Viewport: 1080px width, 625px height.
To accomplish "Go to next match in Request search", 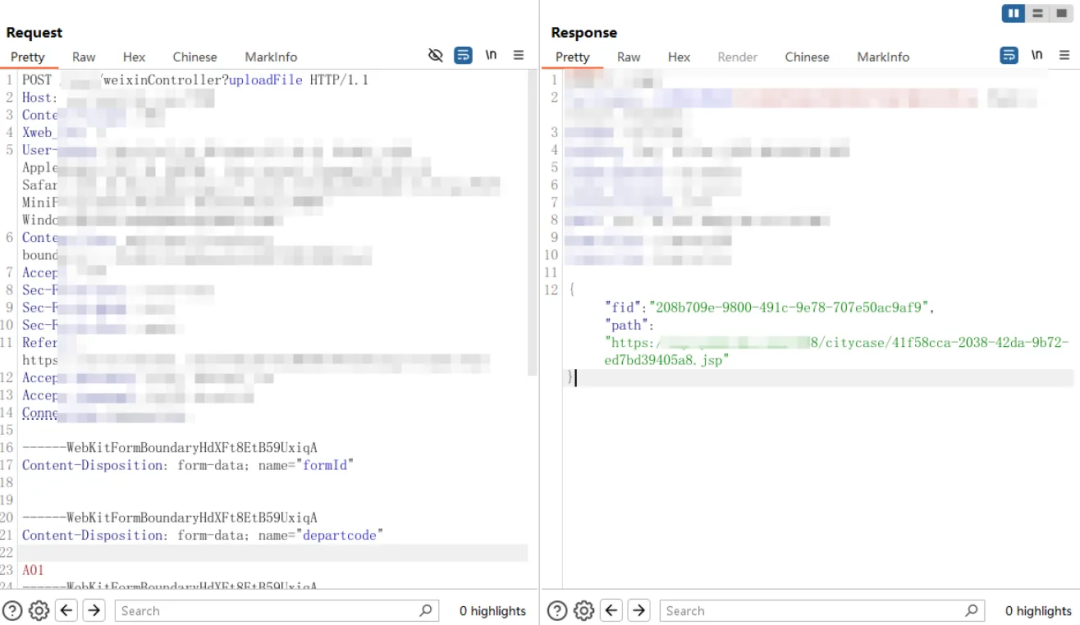I will [x=94, y=610].
